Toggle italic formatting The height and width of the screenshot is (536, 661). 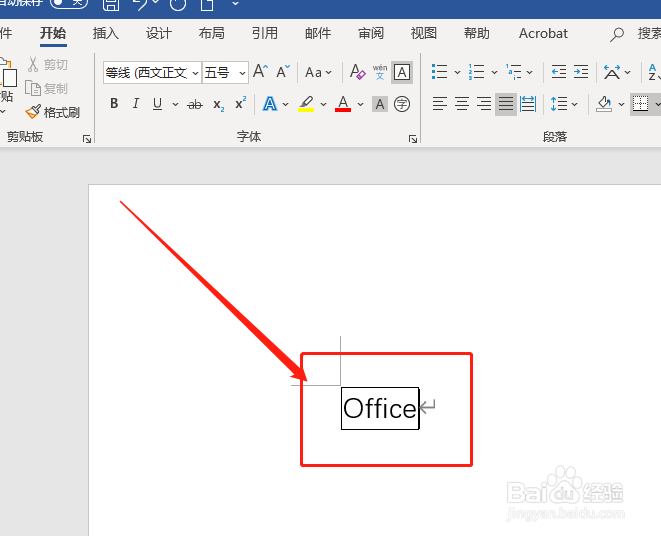[x=135, y=104]
